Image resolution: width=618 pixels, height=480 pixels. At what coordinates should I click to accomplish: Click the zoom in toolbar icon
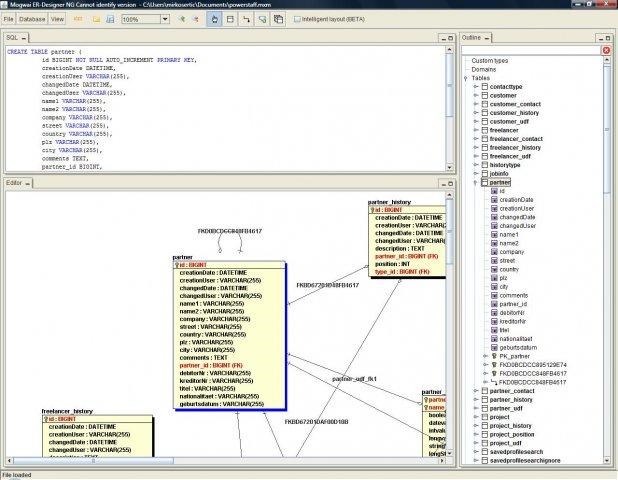(181, 19)
